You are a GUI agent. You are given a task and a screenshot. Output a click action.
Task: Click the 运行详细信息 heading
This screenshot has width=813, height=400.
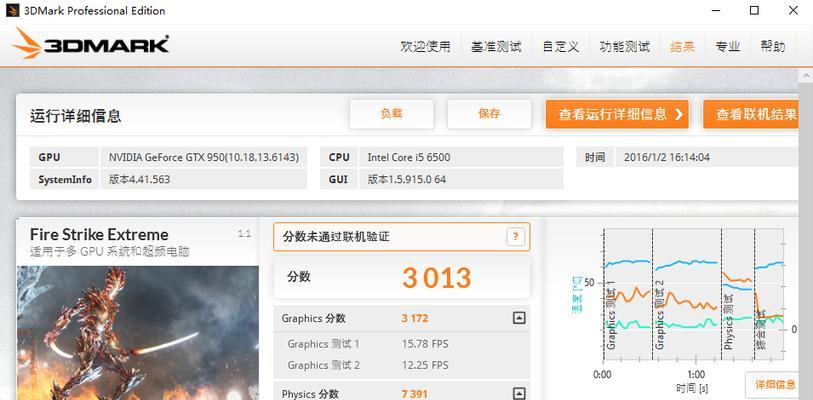coord(75,116)
